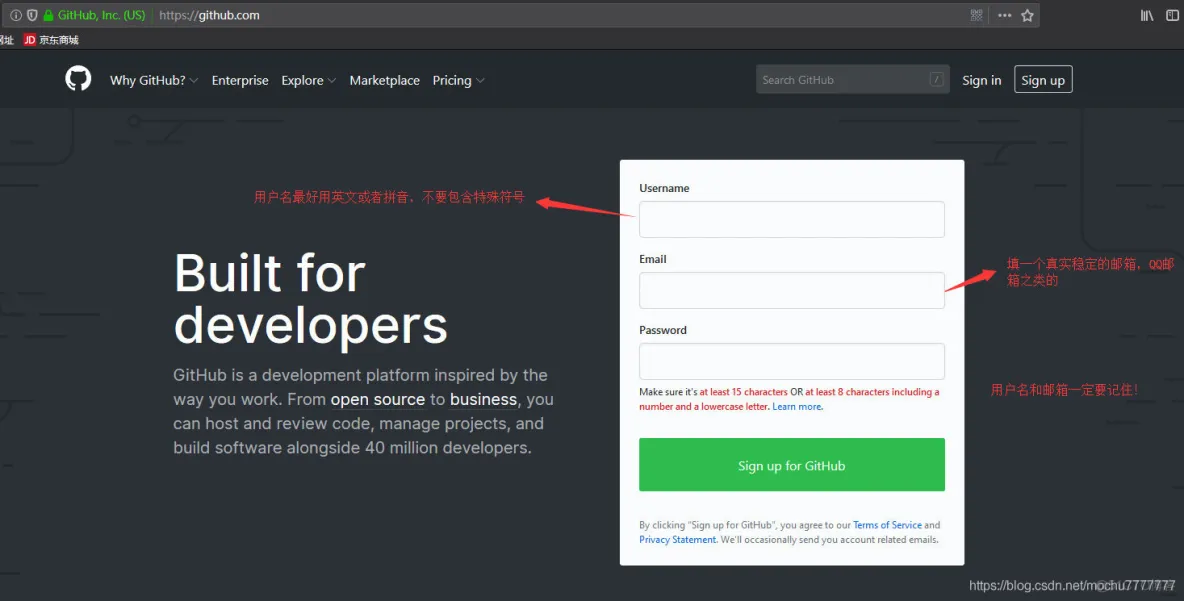
Task: Open tracking protection shield icon
Action: click(32, 16)
